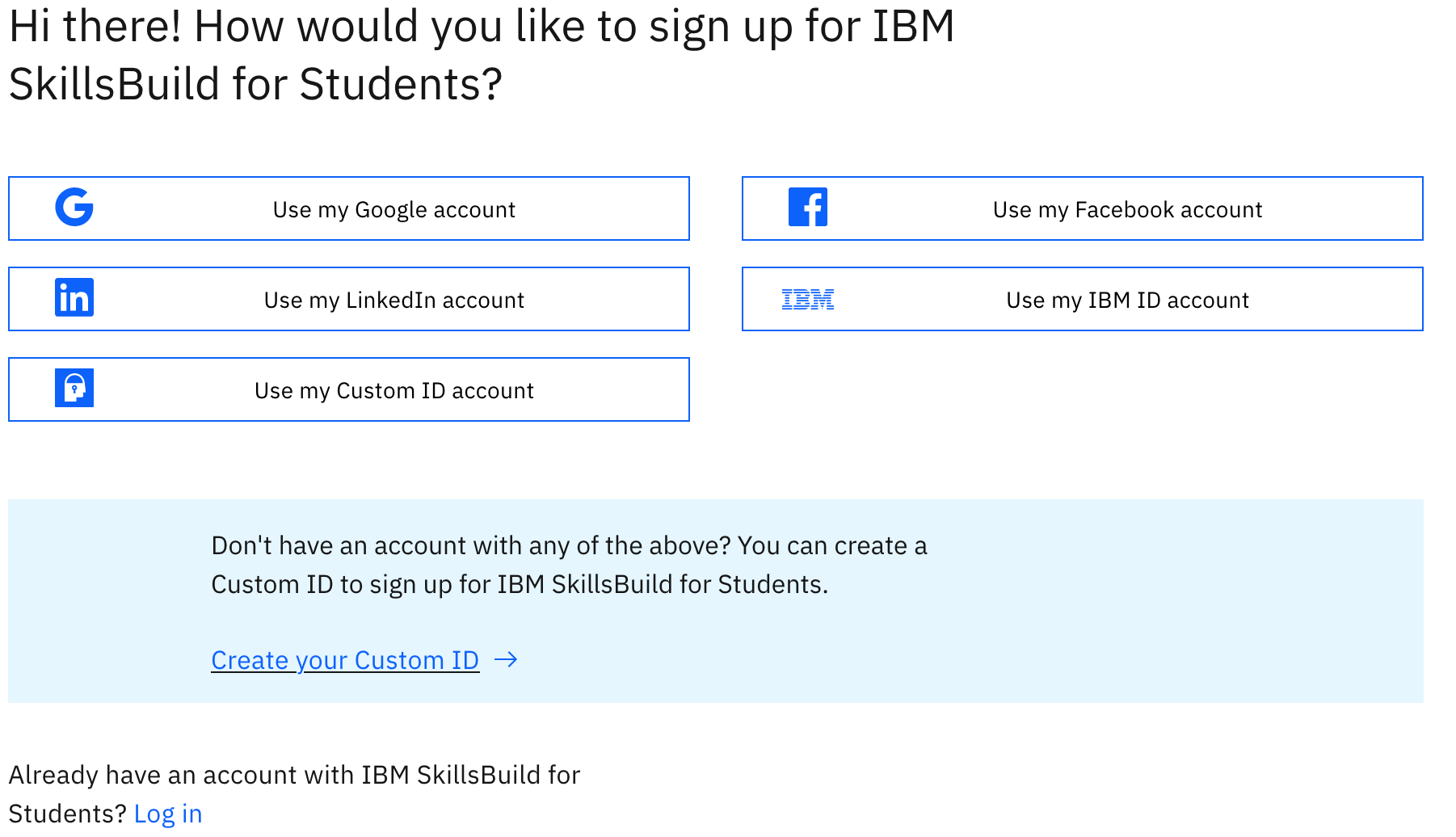The image size is (1456, 837).
Task: Click the "Custom ID to sign up" sentence
Action: (520, 584)
